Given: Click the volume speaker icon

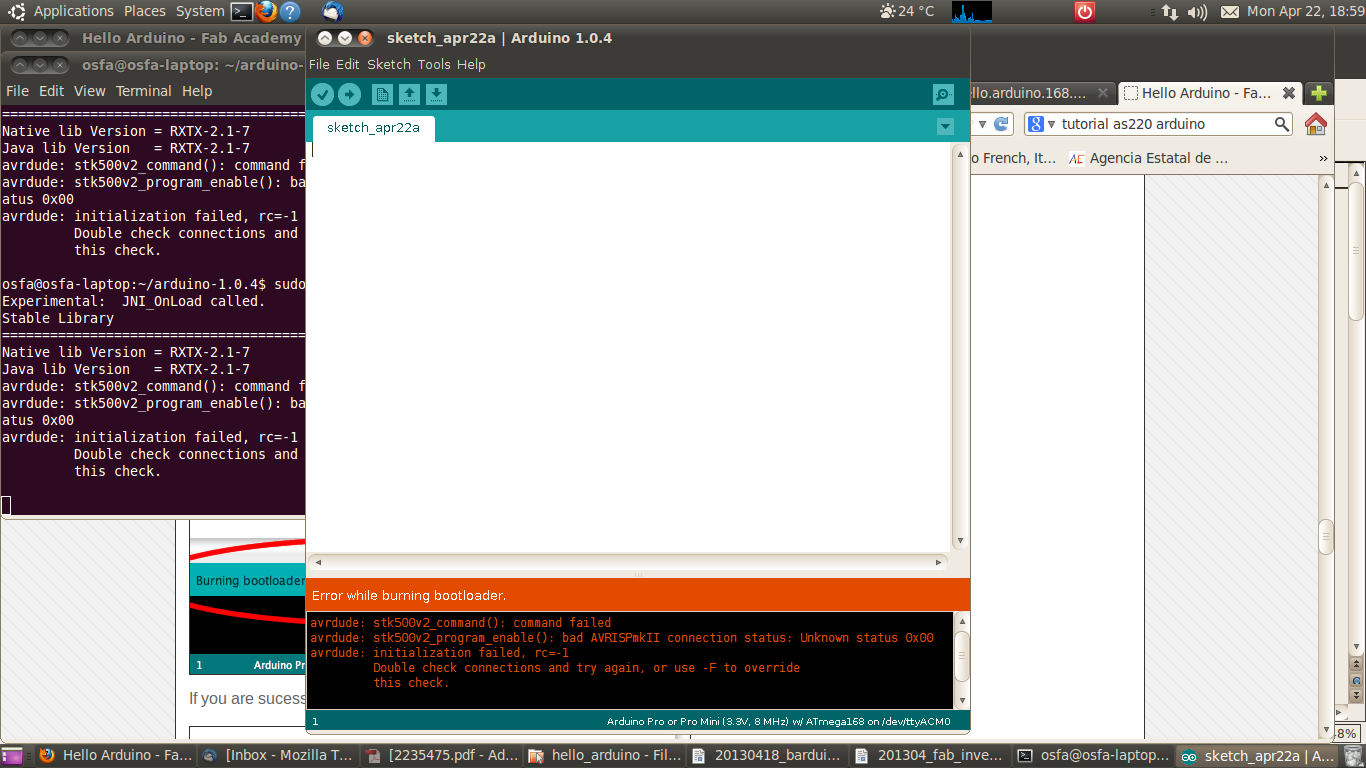Looking at the screenshot, I should (1197, 12).
